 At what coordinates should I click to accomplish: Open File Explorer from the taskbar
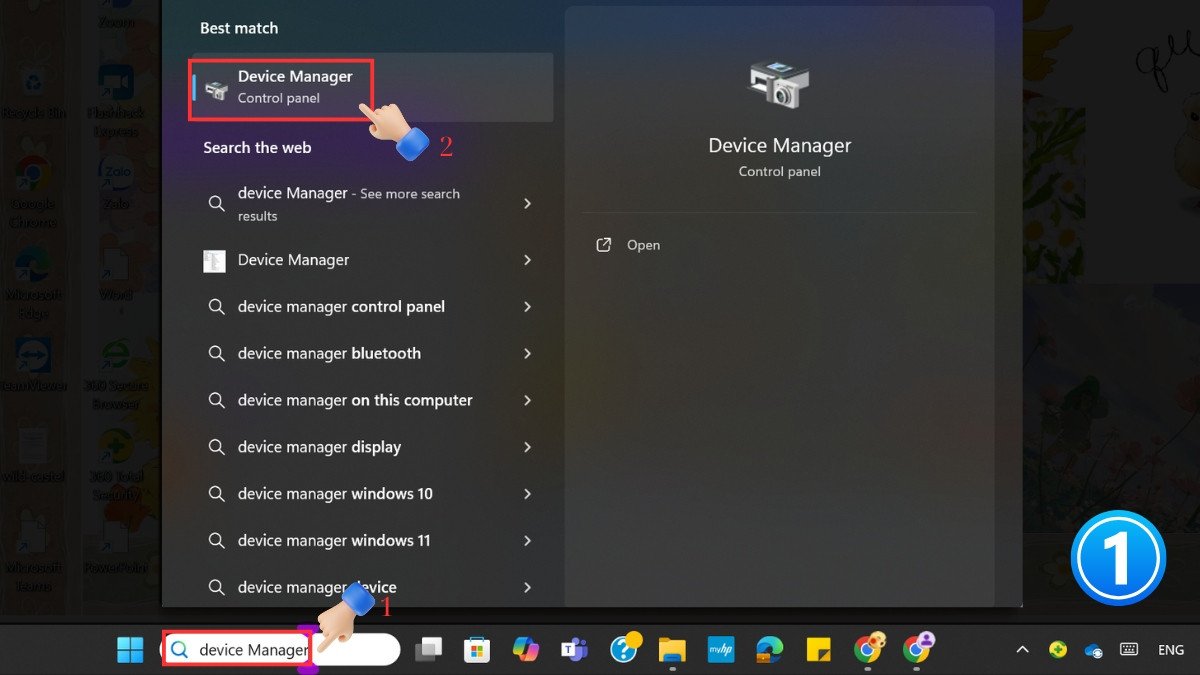pos(671,649)
